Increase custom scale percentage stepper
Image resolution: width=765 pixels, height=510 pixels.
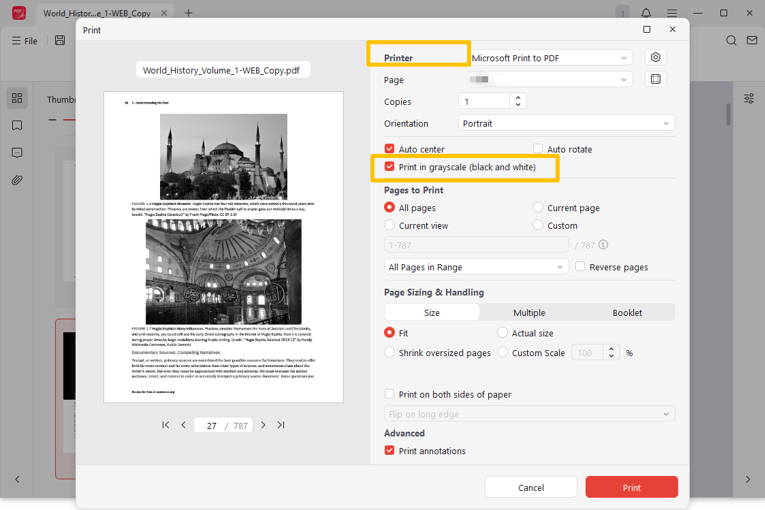(x=611, y=348)
